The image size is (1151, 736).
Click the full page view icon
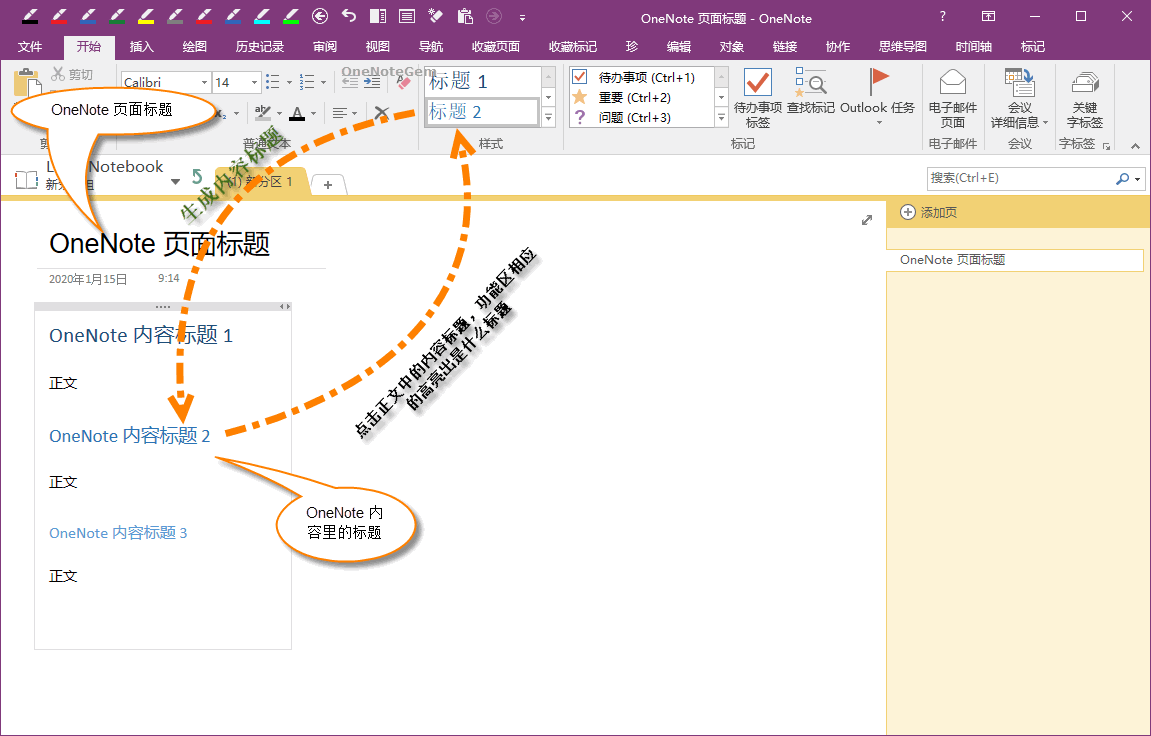pos(407,16)
